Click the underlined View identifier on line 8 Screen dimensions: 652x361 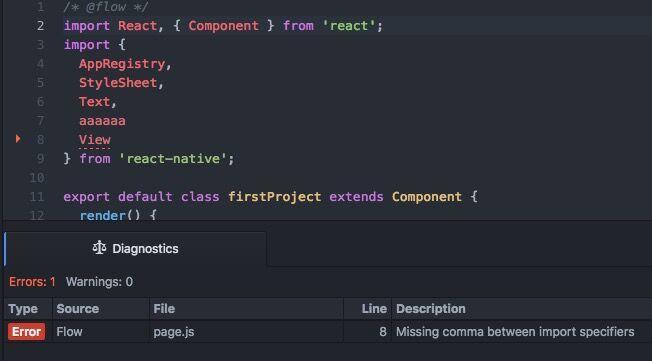tap(95, 140)
